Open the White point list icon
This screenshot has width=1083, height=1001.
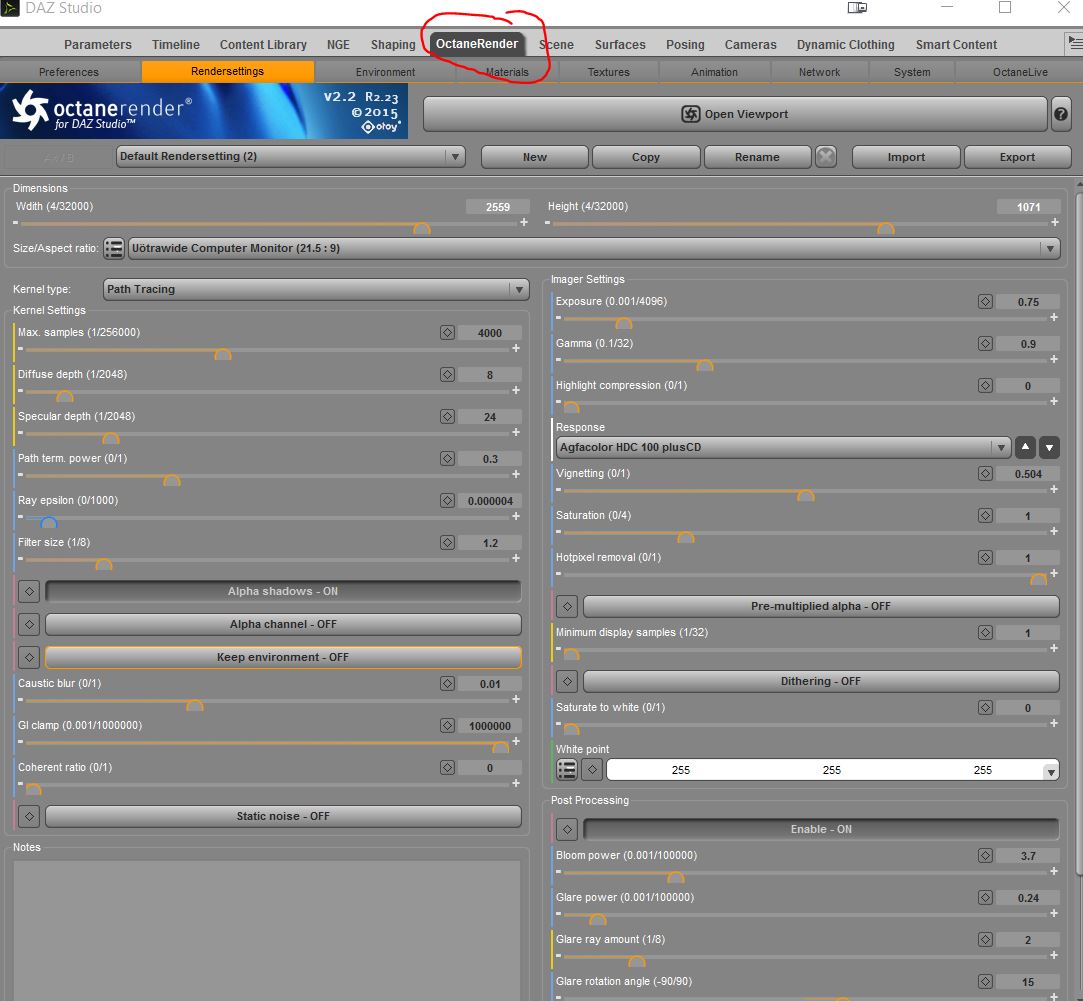[567, 770]
